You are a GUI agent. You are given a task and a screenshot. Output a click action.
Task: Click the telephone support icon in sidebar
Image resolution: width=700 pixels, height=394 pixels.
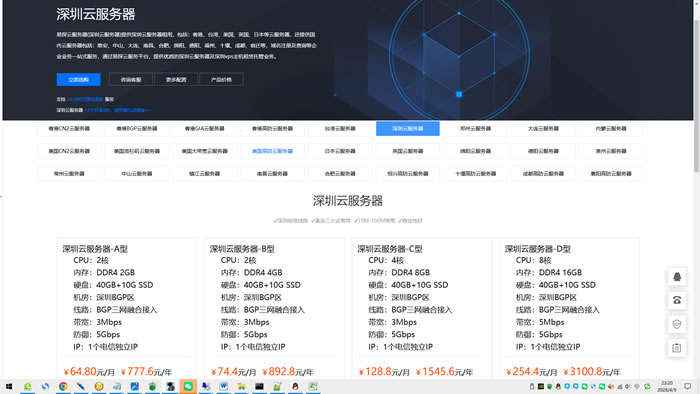[x=677, y=300]
